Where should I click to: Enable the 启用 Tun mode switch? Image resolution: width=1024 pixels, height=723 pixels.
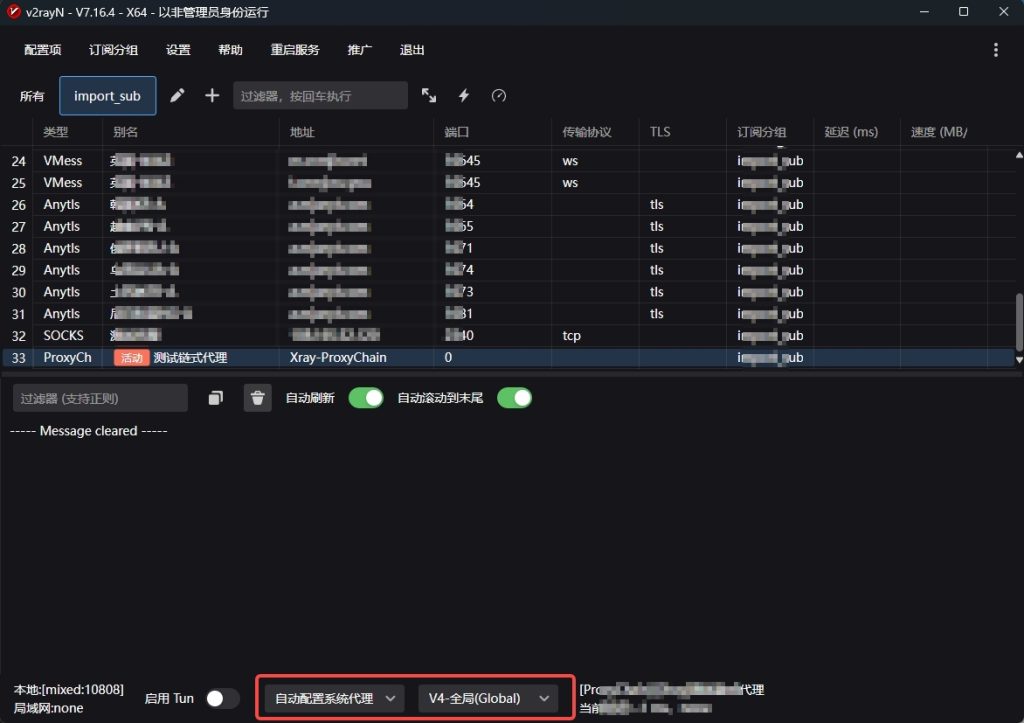[x=222, y=699]
